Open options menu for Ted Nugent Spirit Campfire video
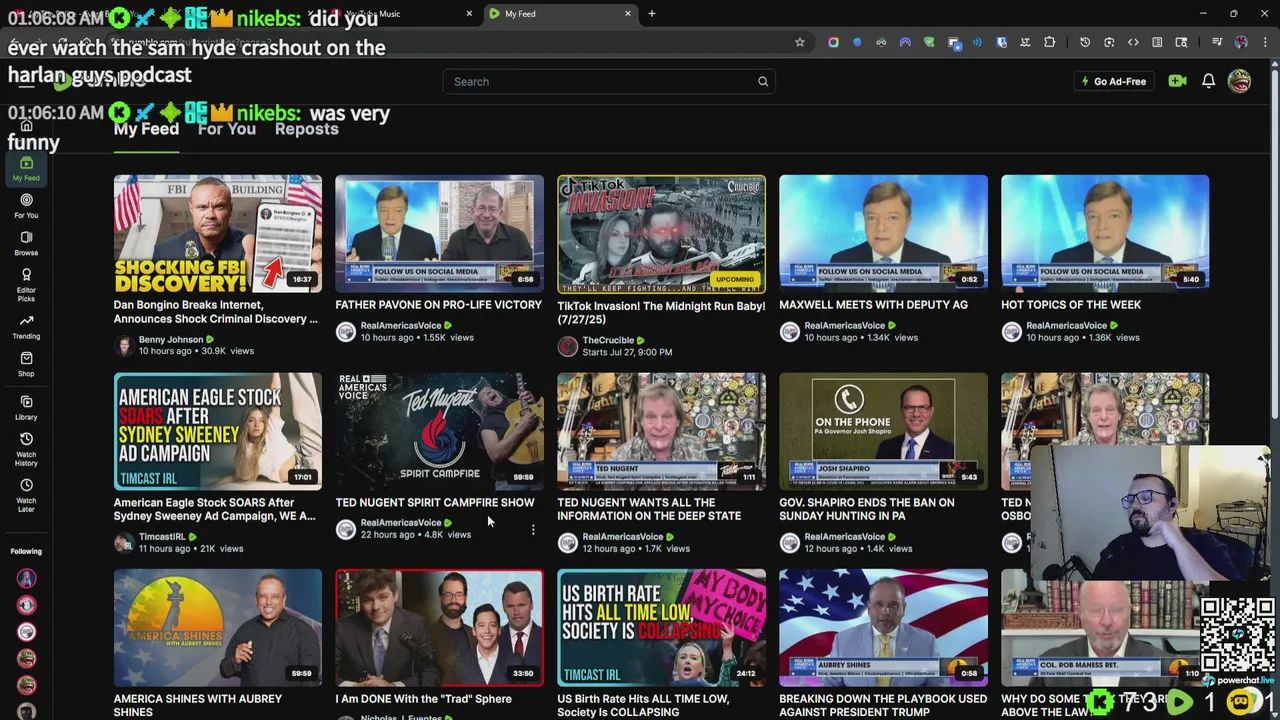1280x720 pixels. pos(533,530)
